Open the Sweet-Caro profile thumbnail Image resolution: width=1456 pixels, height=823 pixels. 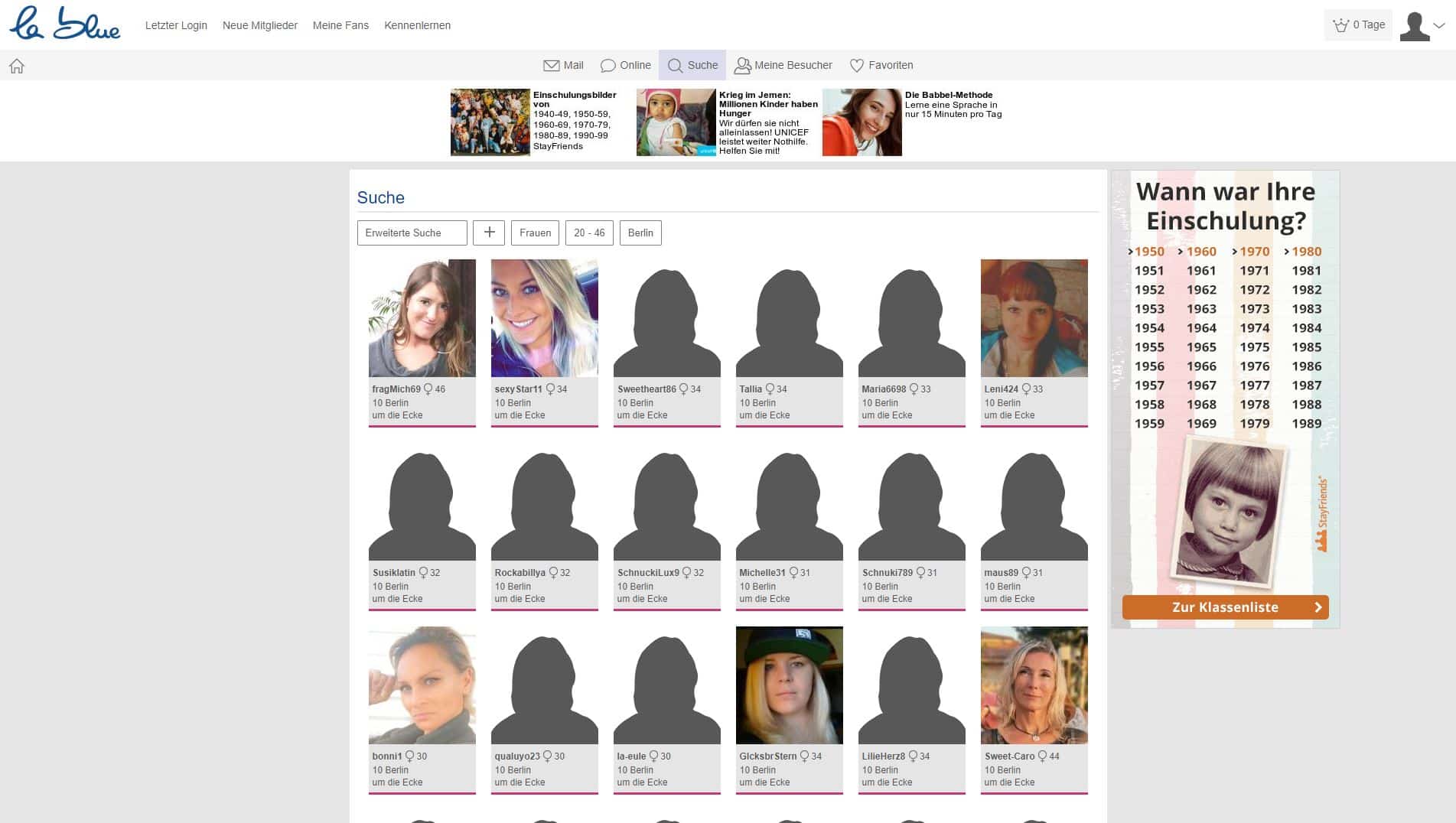(x=1034, y=685)
